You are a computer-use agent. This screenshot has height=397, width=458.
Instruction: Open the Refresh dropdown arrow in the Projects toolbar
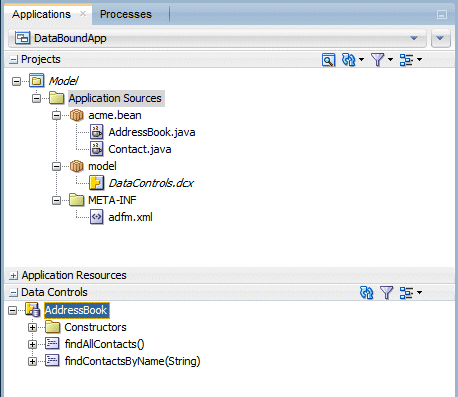361,60
